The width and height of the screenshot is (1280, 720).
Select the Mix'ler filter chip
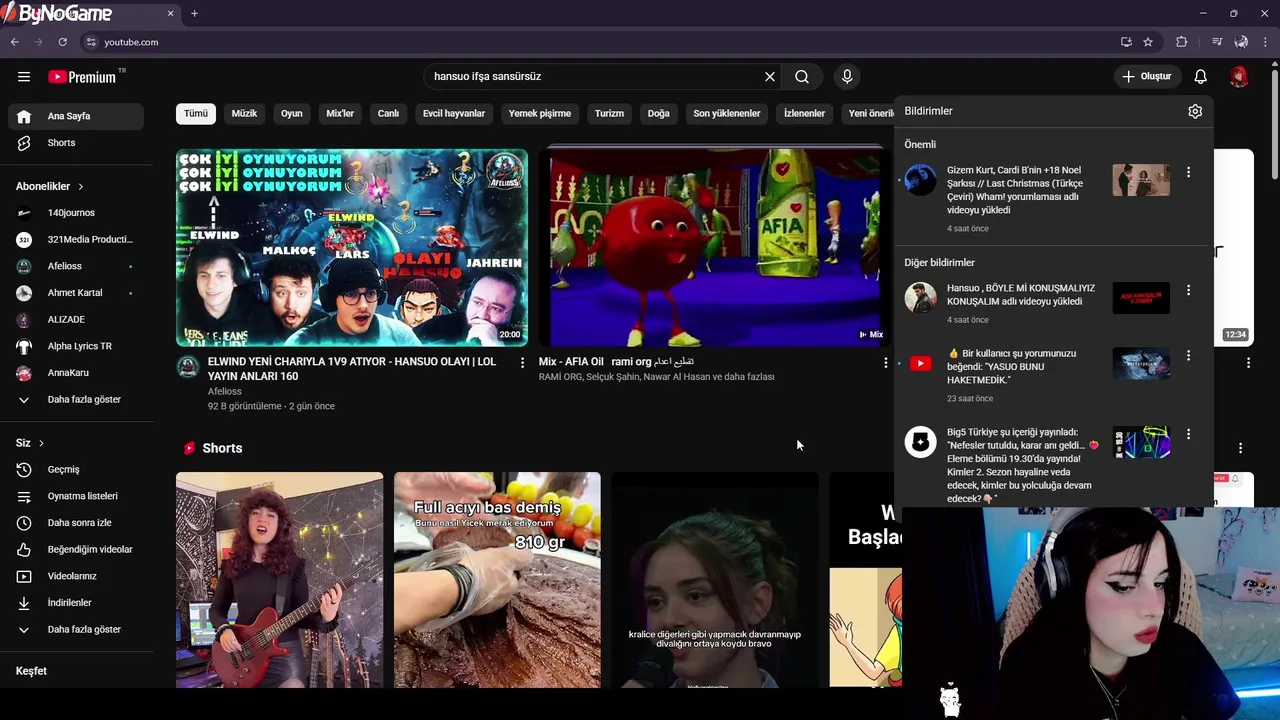(340, 114)
